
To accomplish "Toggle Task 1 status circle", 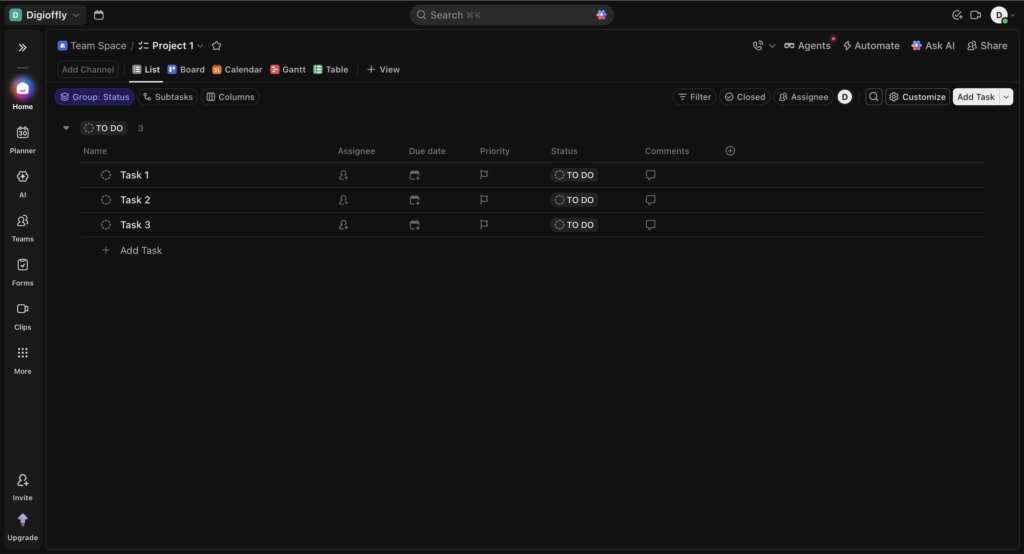I will [x=106, y=175].
